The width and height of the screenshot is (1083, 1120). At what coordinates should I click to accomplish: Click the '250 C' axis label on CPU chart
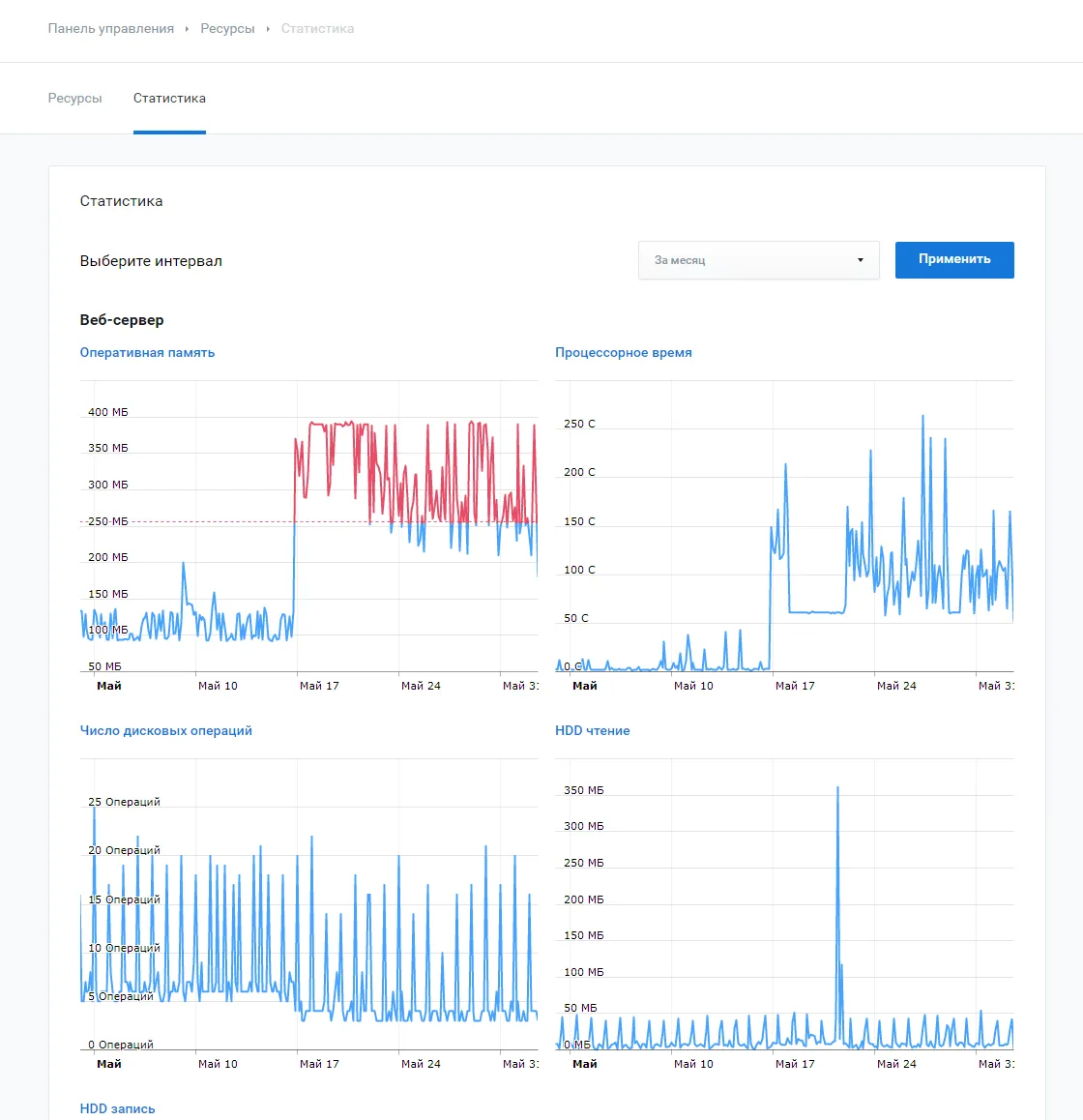coord(579,424)
